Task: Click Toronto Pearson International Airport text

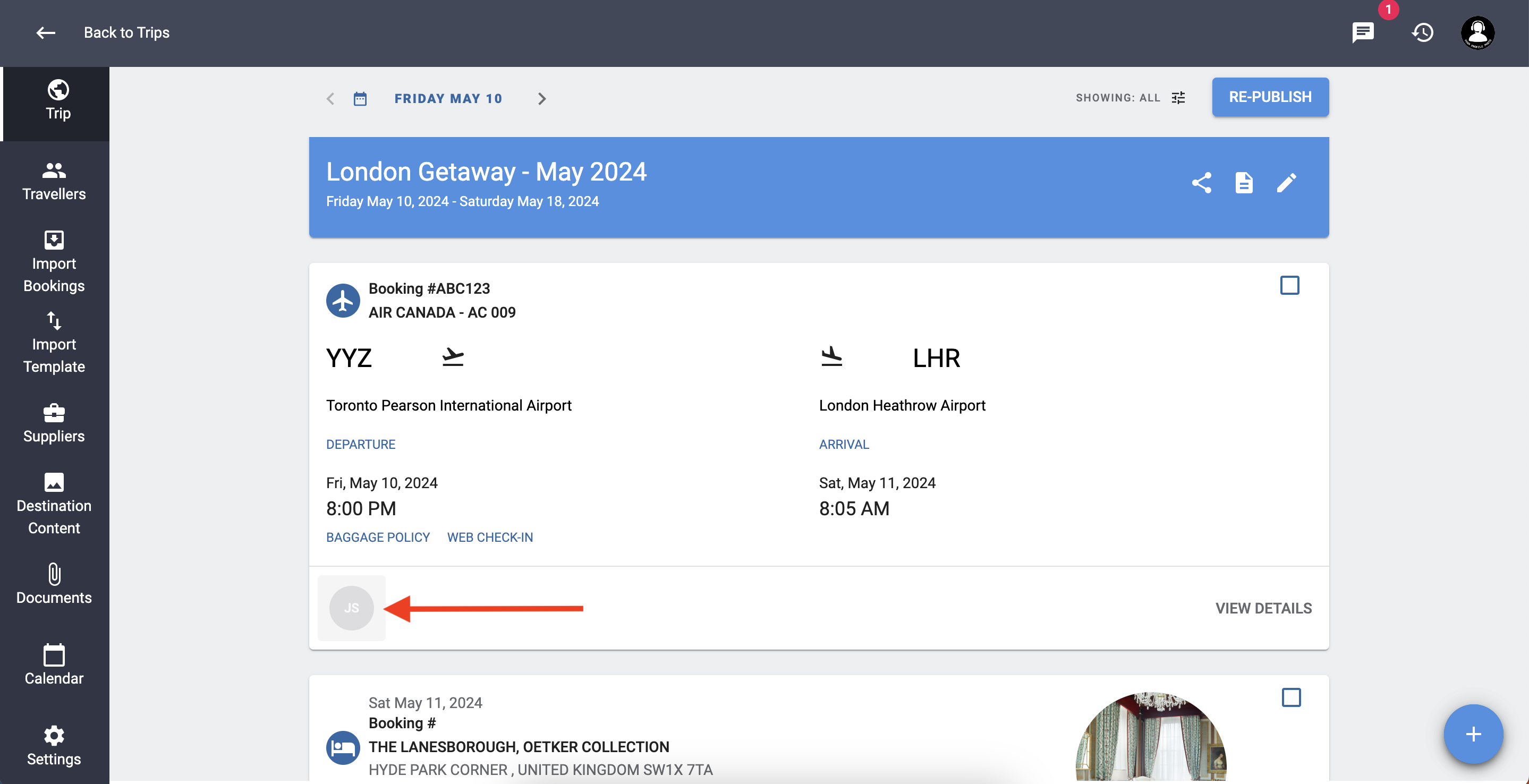Action: tap(448, 405)
